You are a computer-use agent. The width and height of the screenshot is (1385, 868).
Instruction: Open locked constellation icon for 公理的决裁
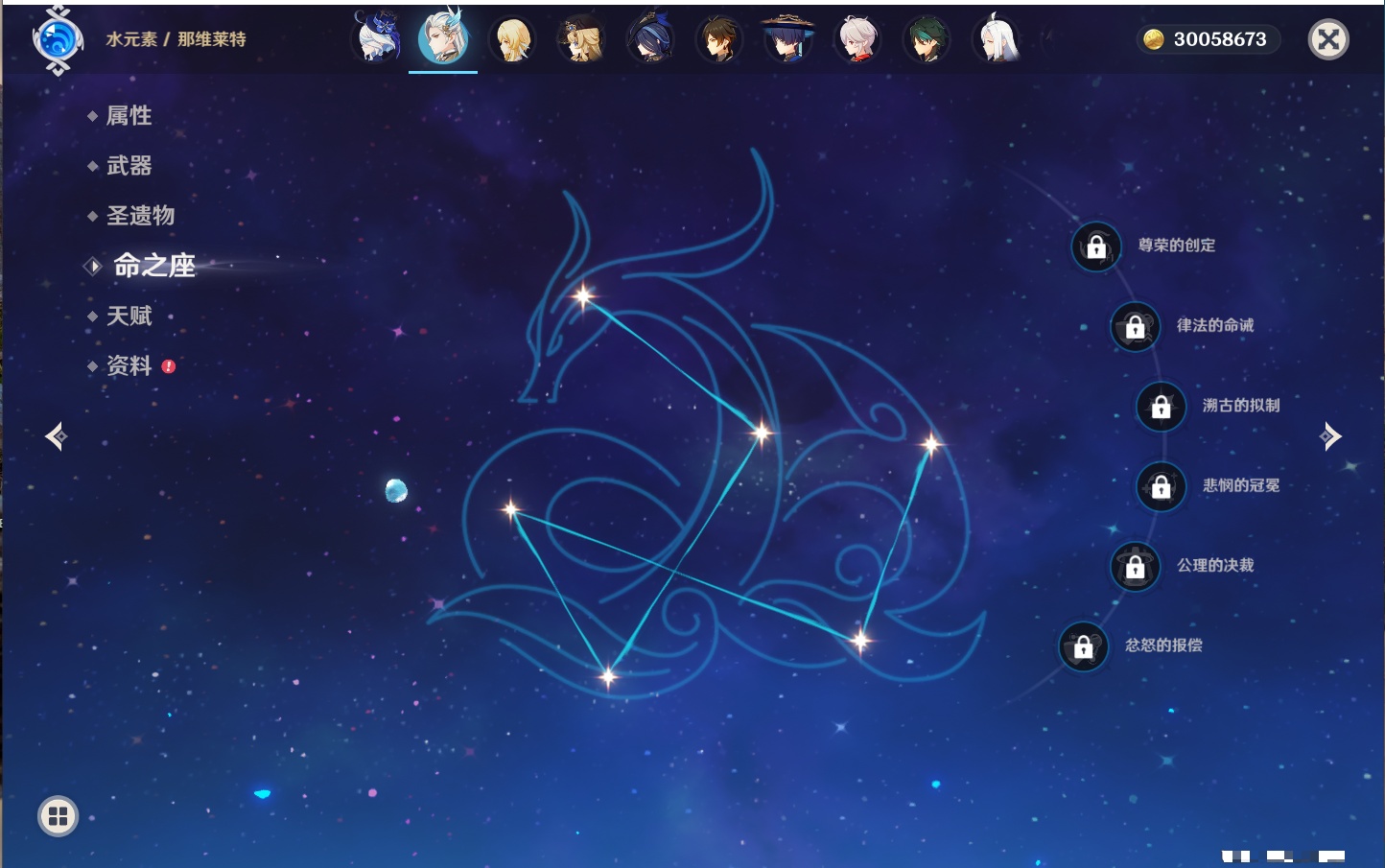[1136, 566]
